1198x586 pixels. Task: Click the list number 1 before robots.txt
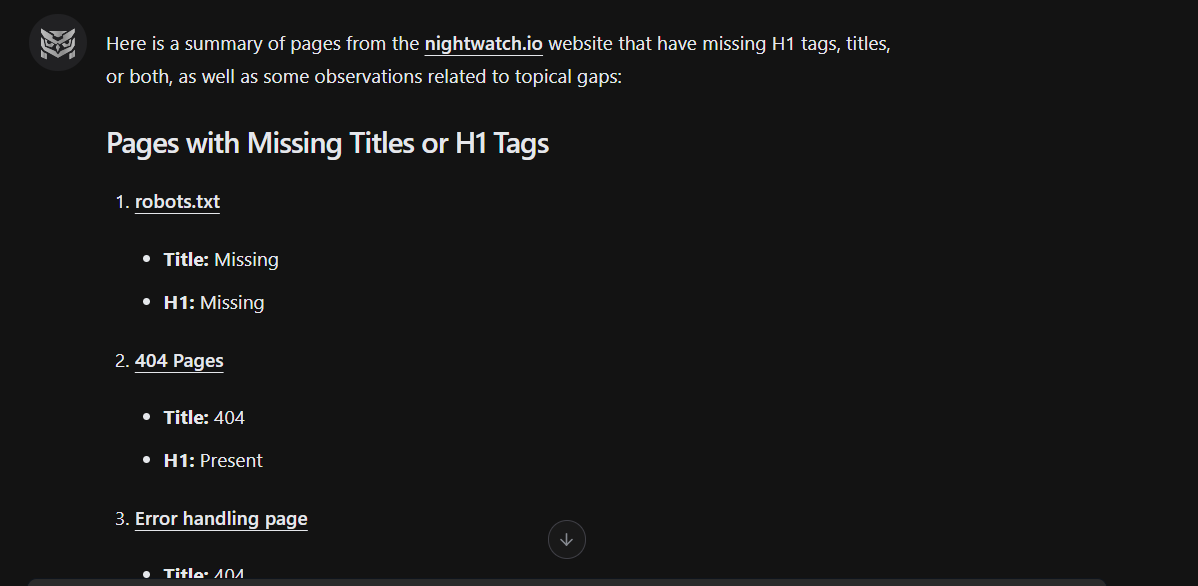point(121,202)
